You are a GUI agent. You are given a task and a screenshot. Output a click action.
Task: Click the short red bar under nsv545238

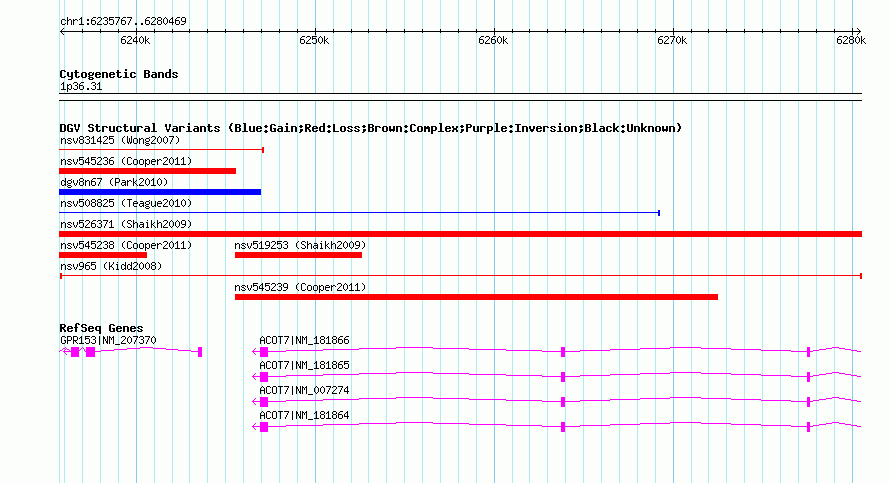click(103, 255)
